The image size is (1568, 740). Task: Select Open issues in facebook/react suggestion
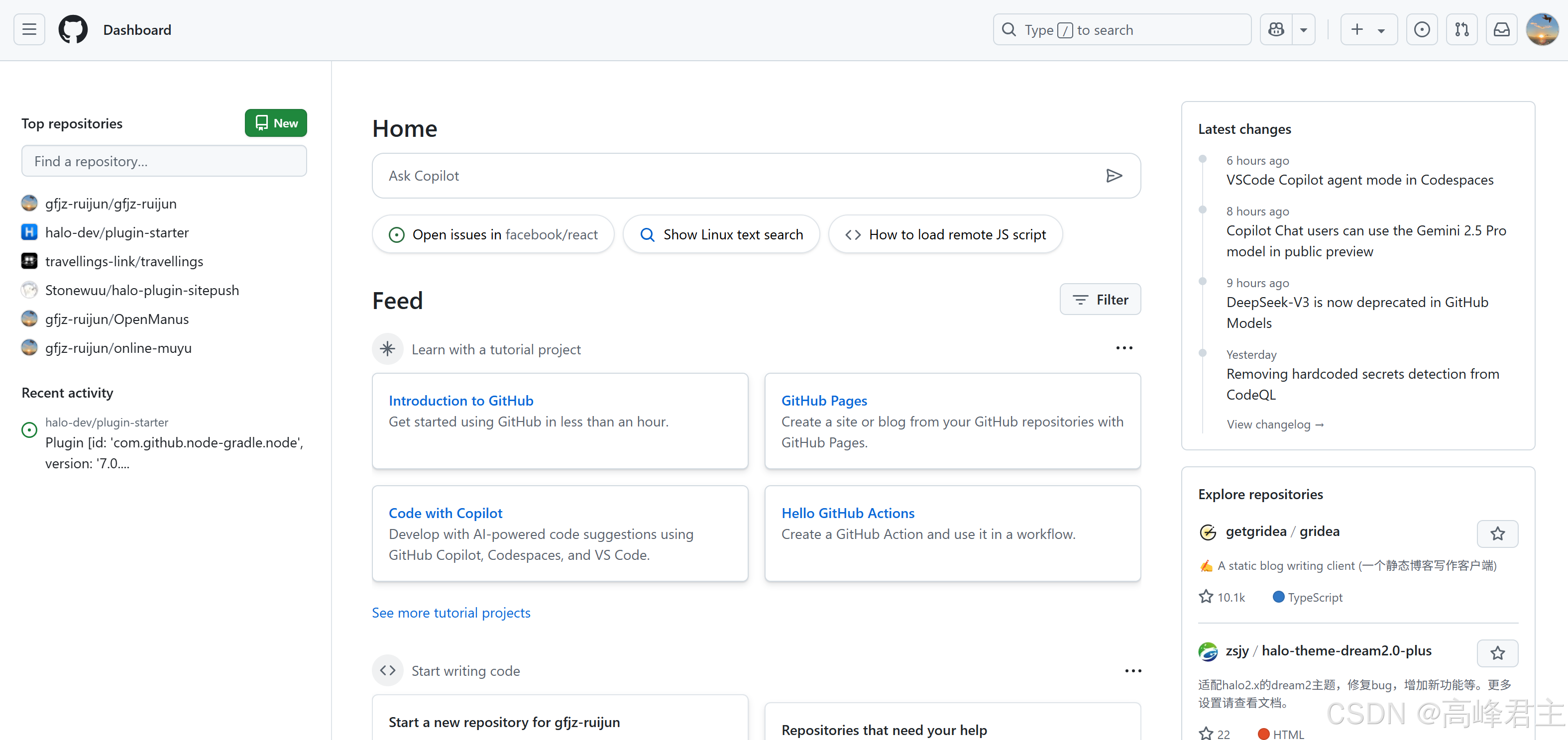493,234
